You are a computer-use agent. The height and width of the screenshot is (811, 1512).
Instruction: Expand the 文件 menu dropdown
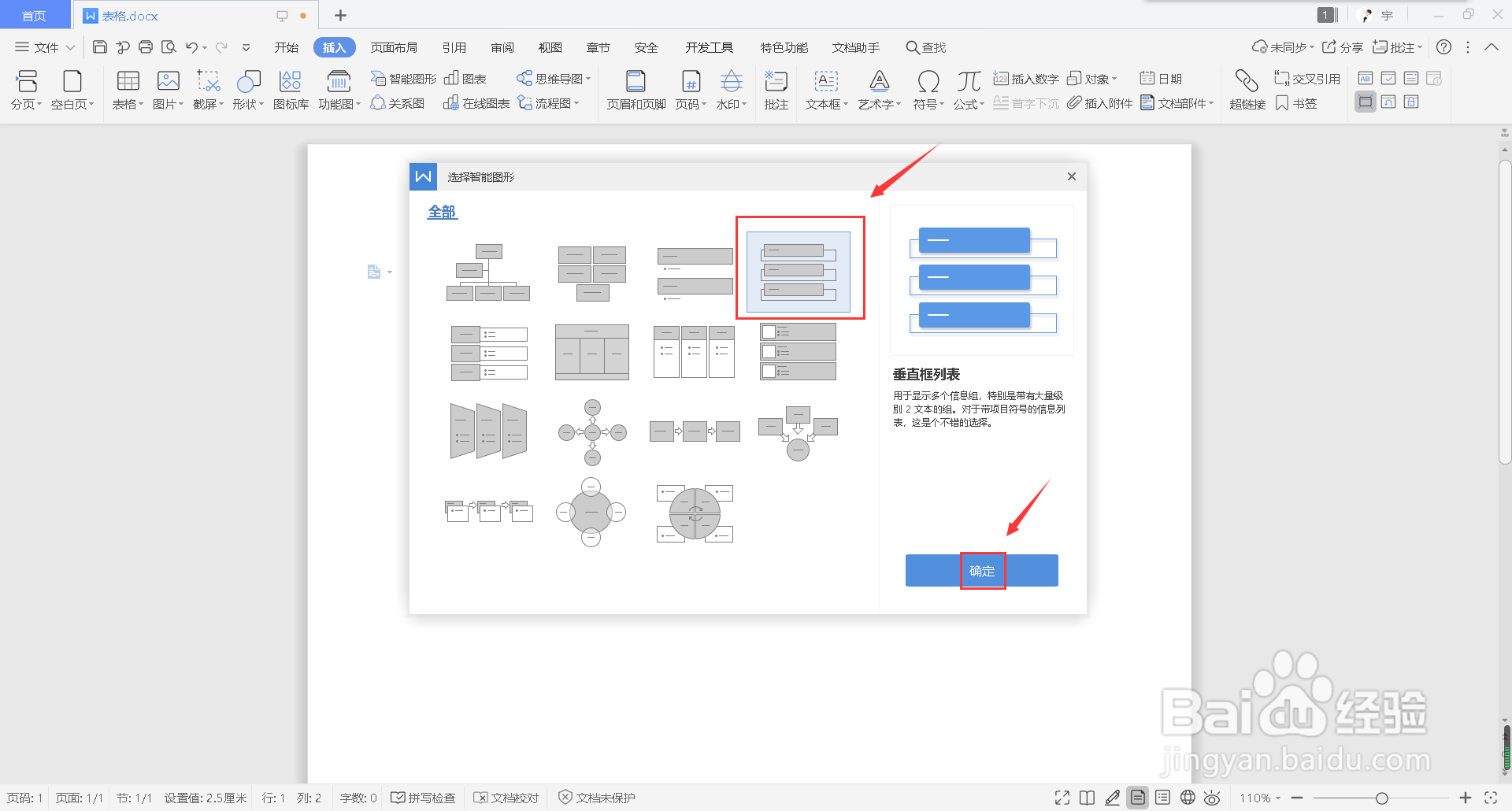[45, 47]
